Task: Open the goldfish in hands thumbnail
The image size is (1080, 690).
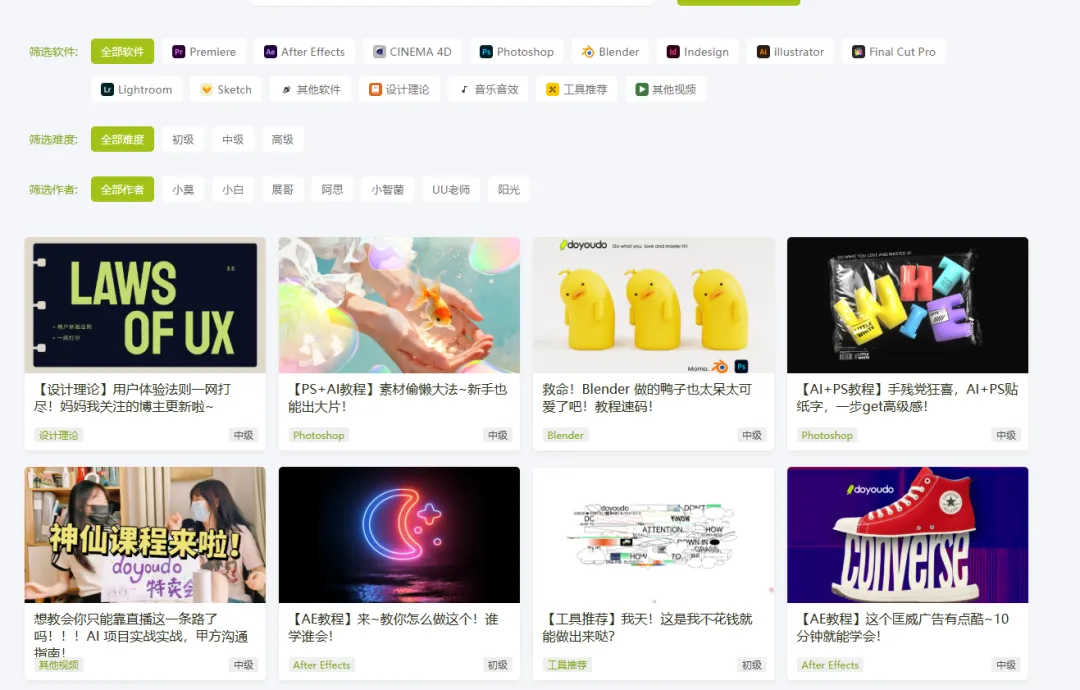Action: (399, 305)
